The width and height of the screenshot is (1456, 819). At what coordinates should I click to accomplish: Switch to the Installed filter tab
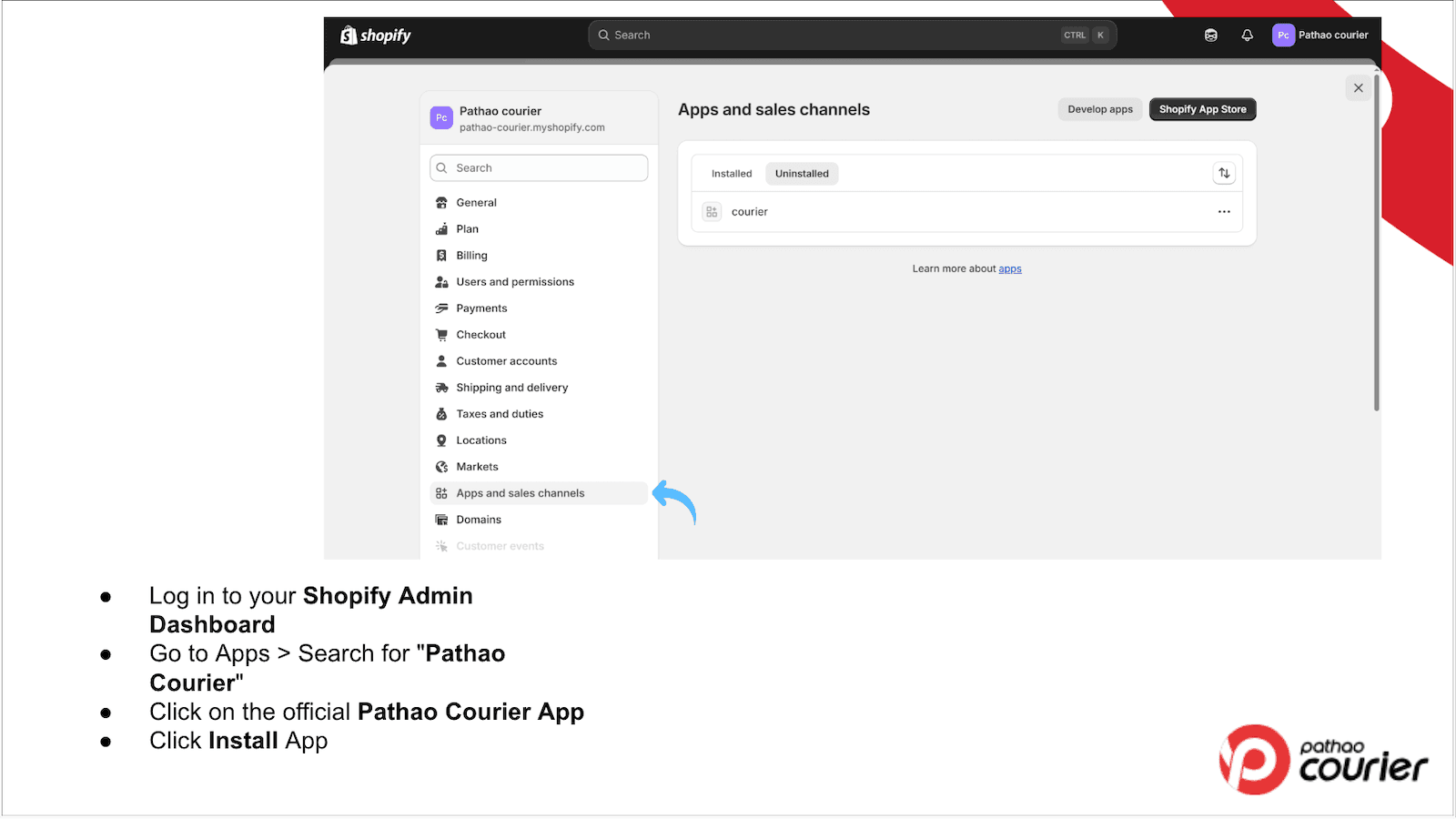click(731, 173)
